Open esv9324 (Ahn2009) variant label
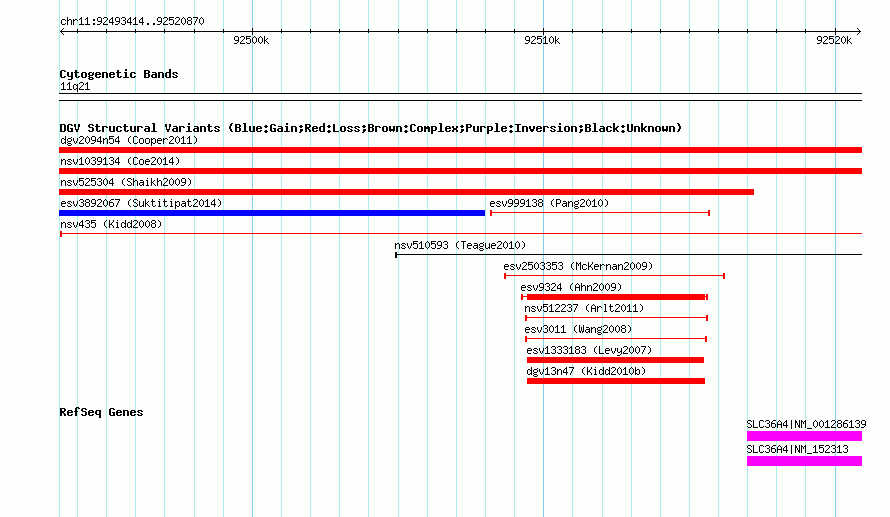Screen dimensions: 890x517 pos(571,287)
